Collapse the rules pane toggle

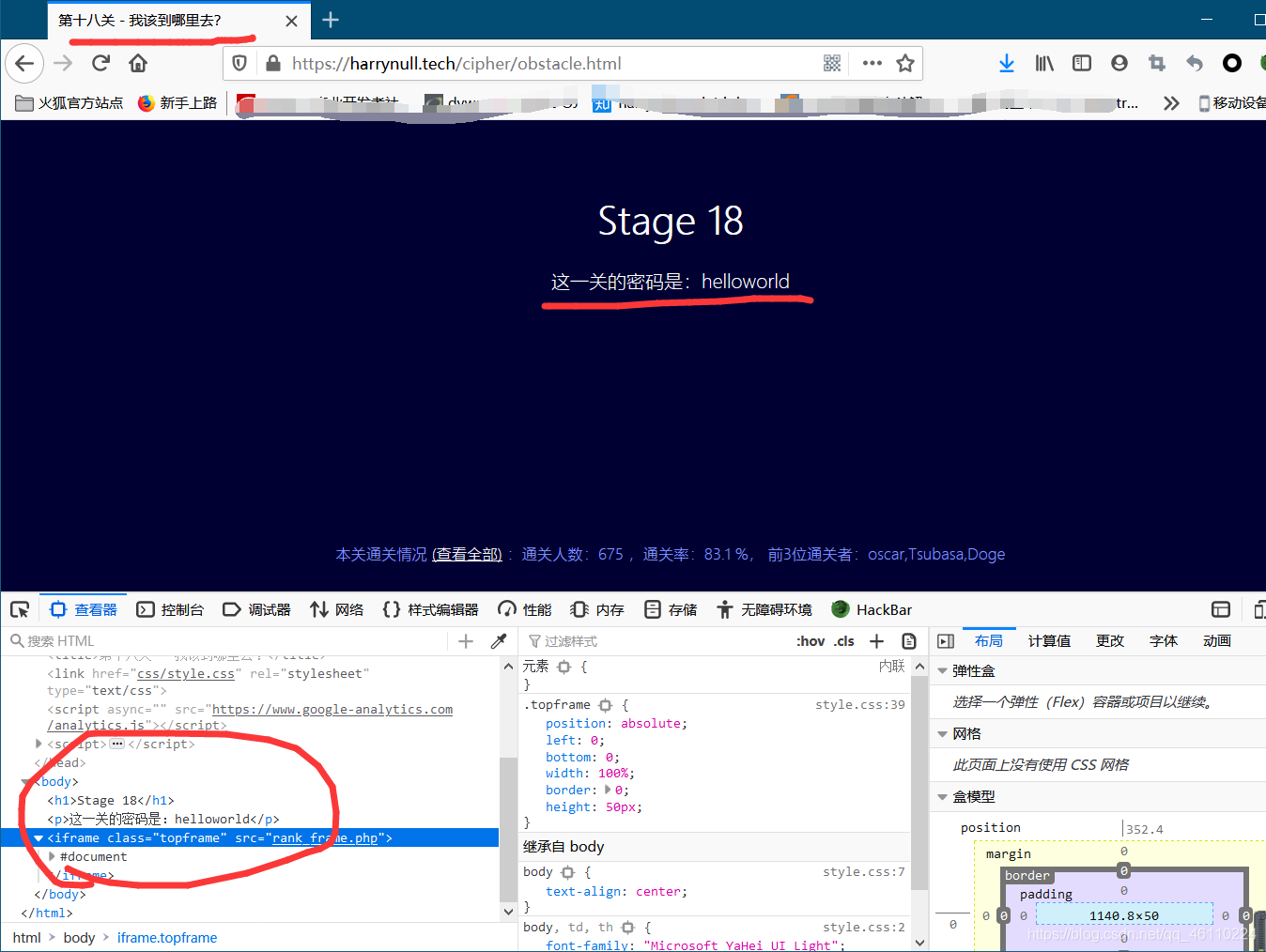pyautogui.click(x=946, y=641)
